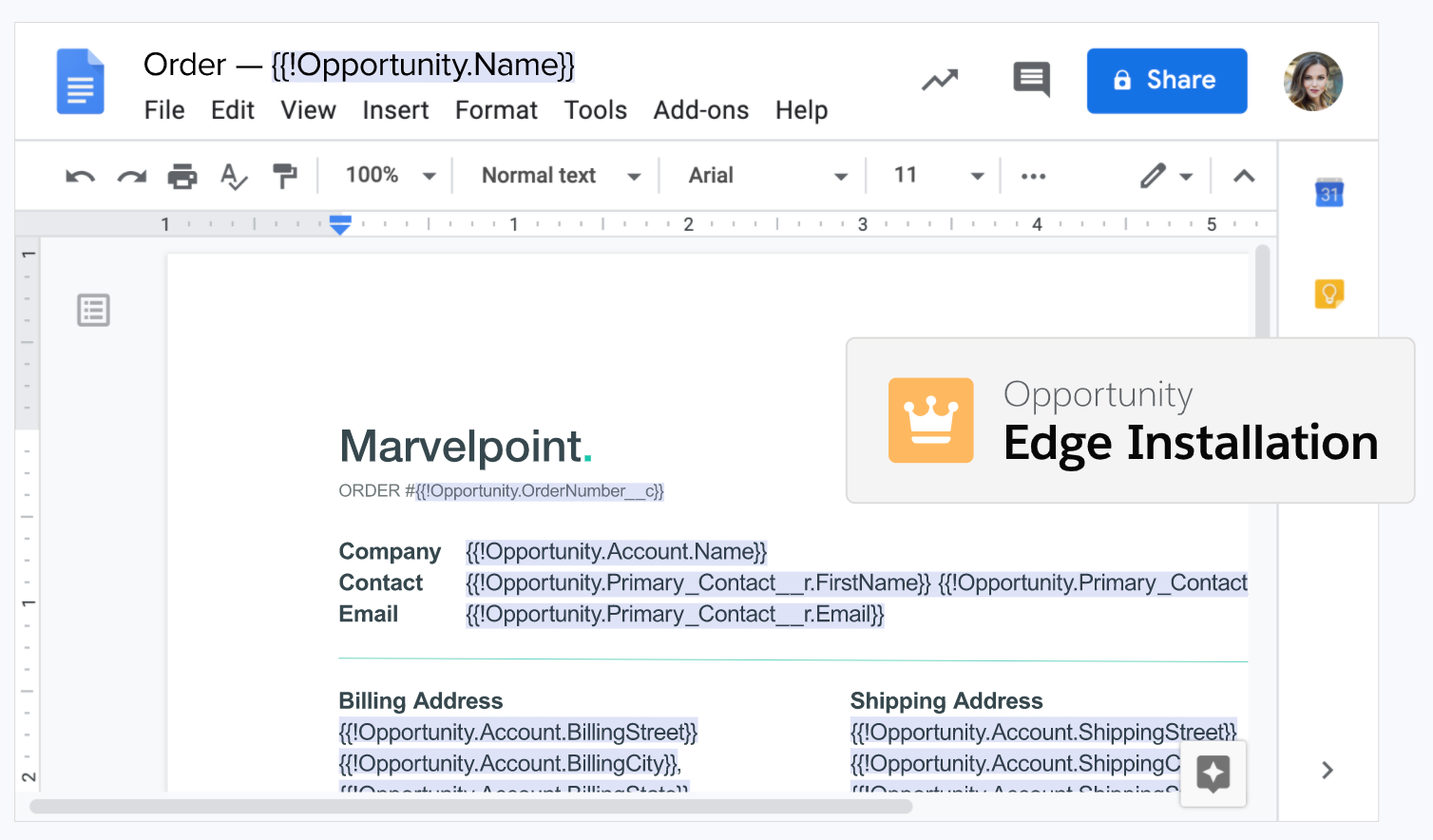The width and height of the screenshot is (1433, 840).
Task: Open the View menu
Action: pyautogui.click(x=308, y=110)
